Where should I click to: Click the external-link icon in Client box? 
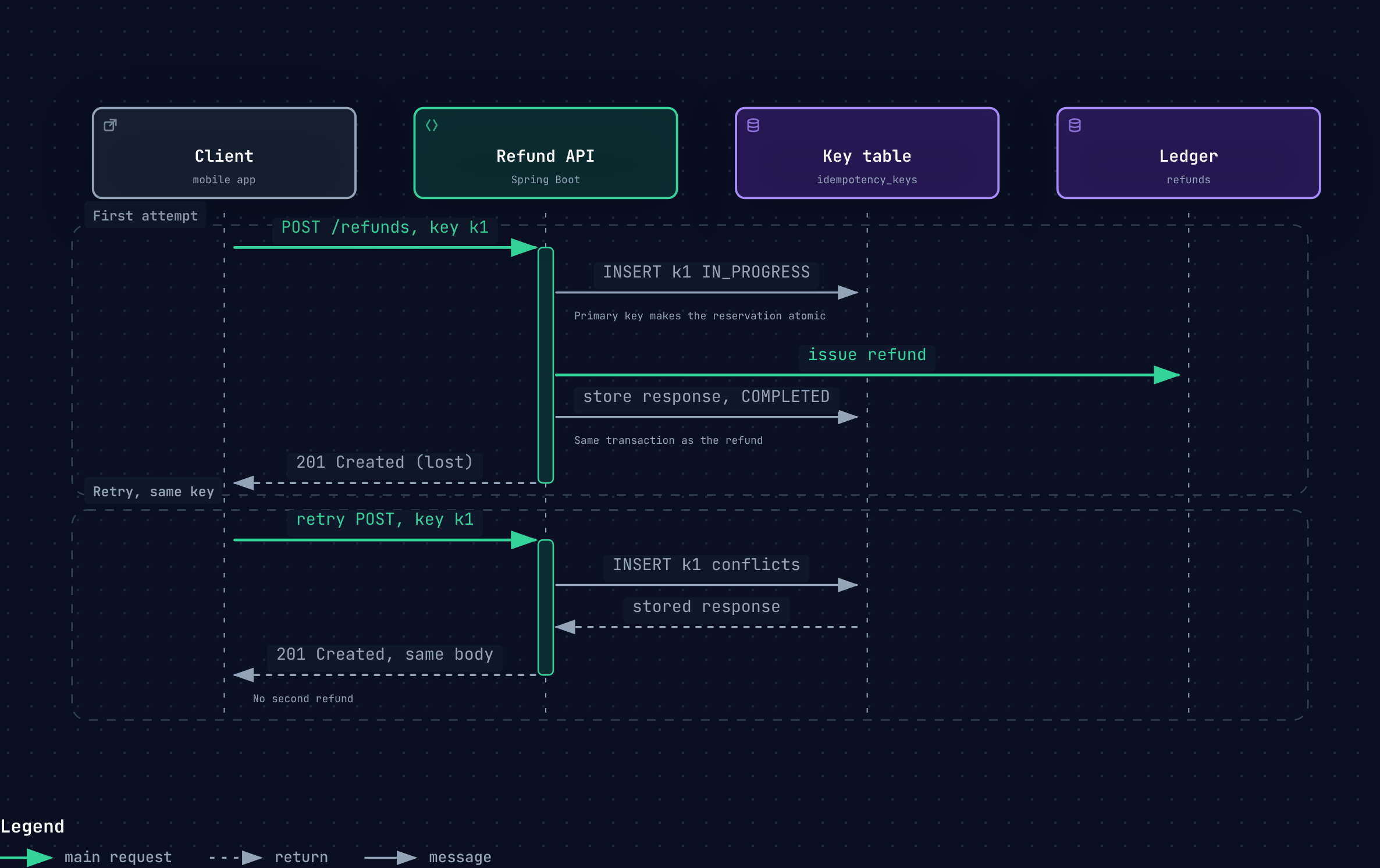click(110, 125)
